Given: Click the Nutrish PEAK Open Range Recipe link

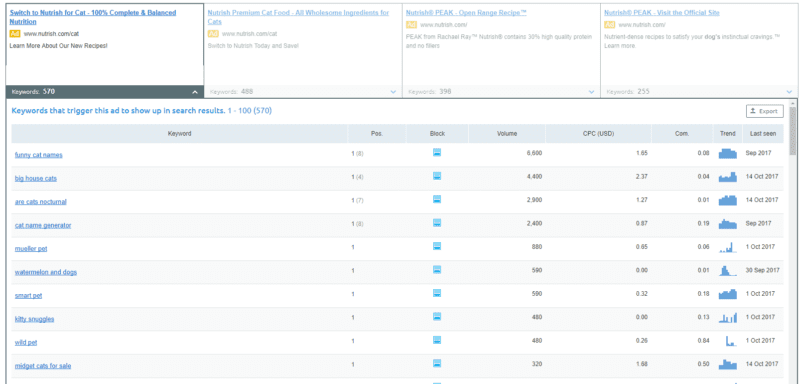Looking at the screenshot, I should pyautogui.click(x=466, y=13).
